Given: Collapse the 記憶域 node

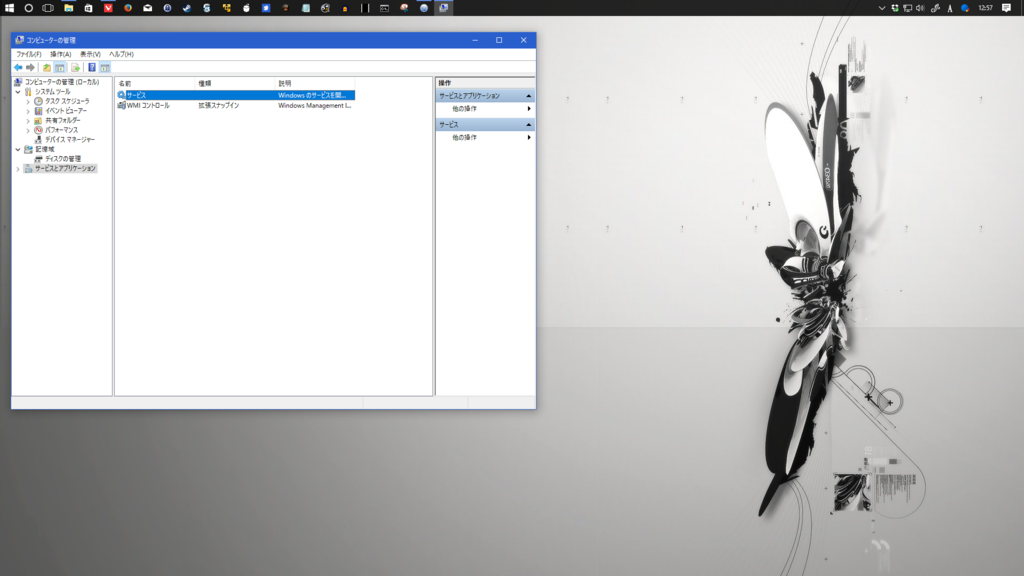Looking at the screenshot, I should [18, 149].
